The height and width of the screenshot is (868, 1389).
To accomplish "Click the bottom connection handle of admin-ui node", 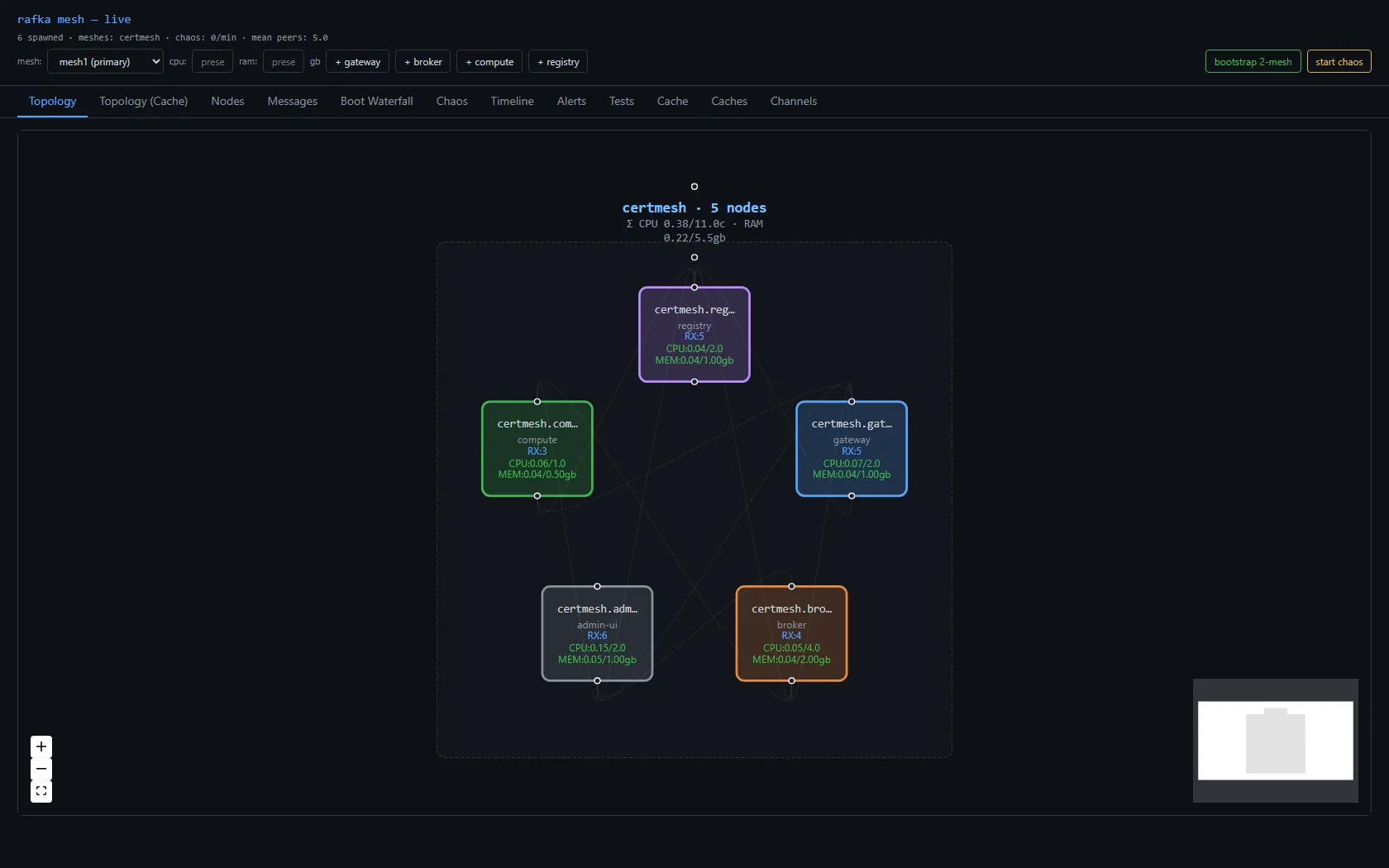I will point(597,681).
